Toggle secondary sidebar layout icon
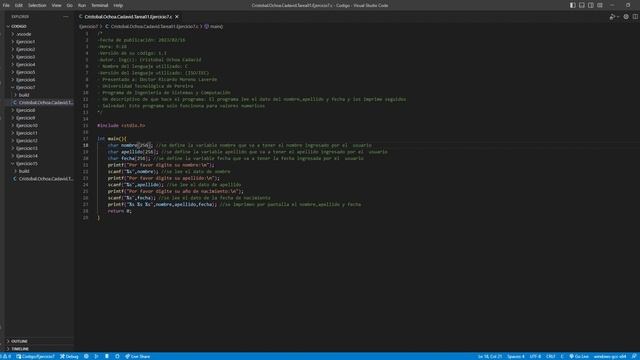Viewport: 640px width, 360px height. 591,5
